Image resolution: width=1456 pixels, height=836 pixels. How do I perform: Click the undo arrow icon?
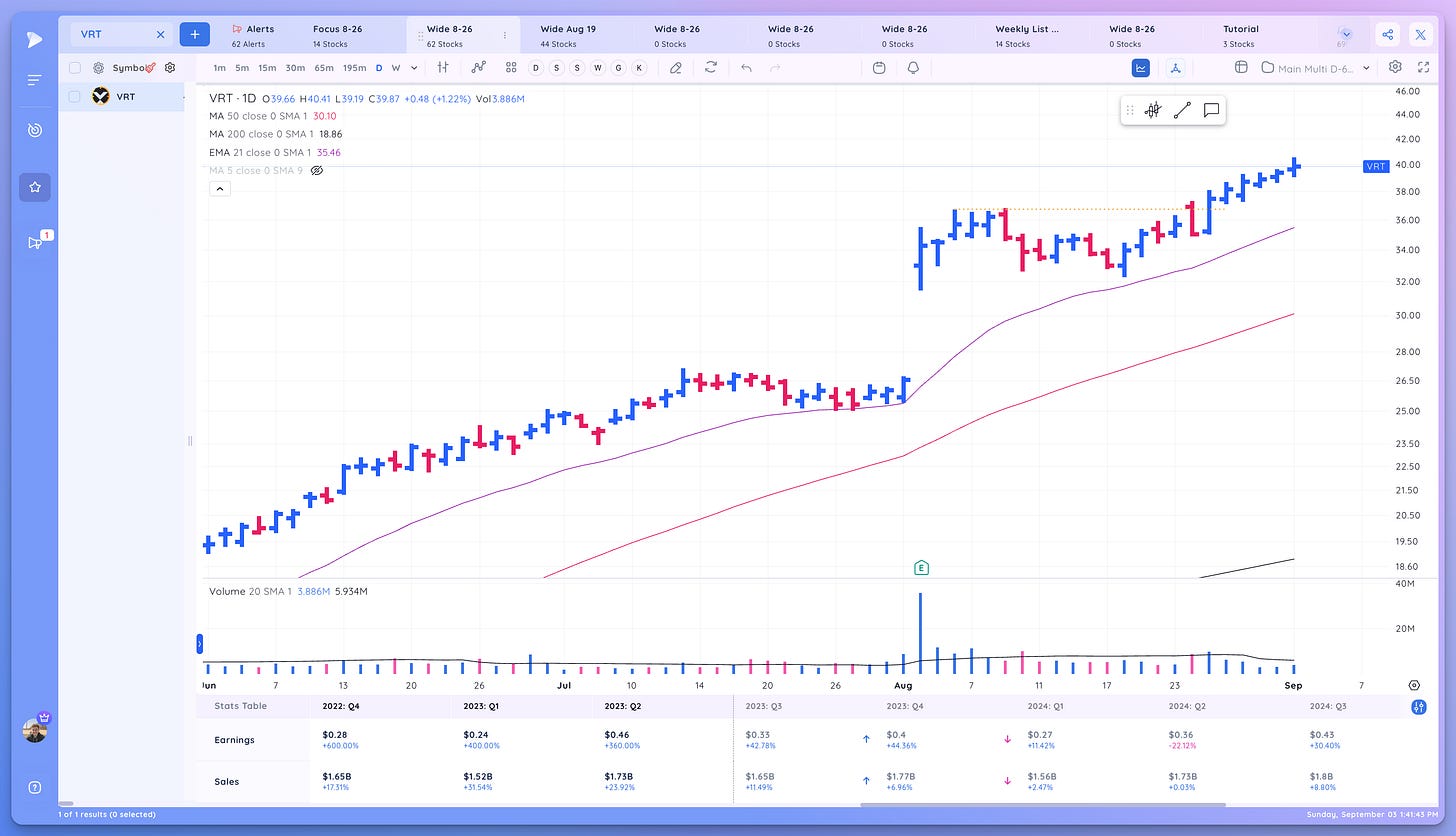(x=746, y=68)
